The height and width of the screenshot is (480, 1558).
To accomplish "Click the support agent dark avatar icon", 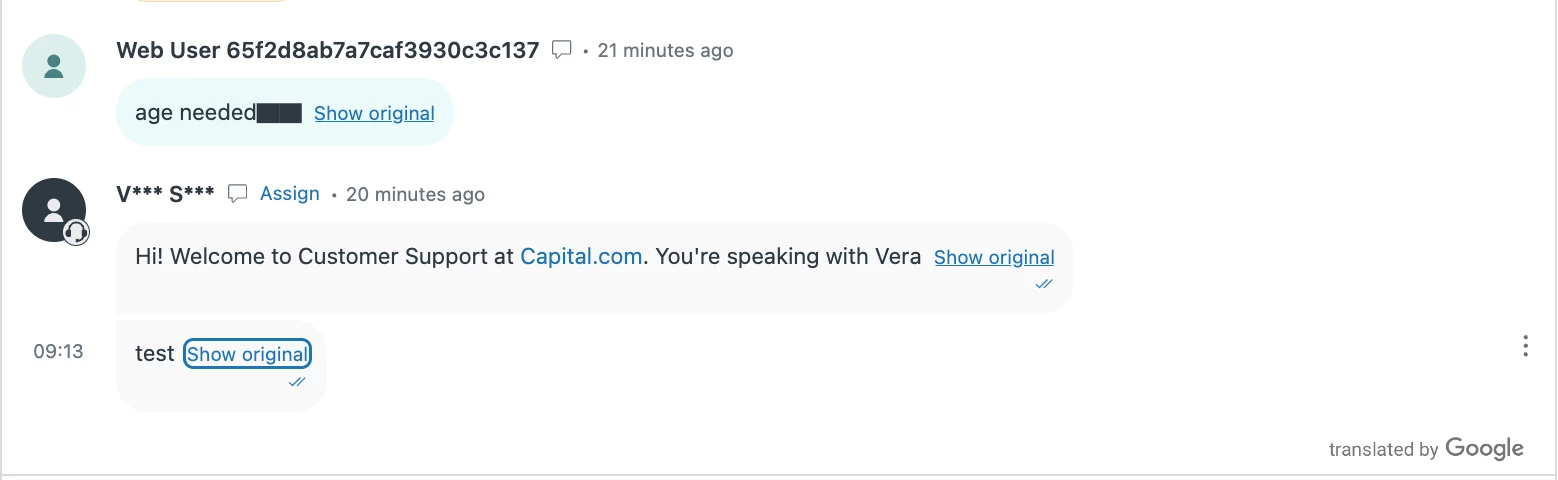I will point(54,210).
